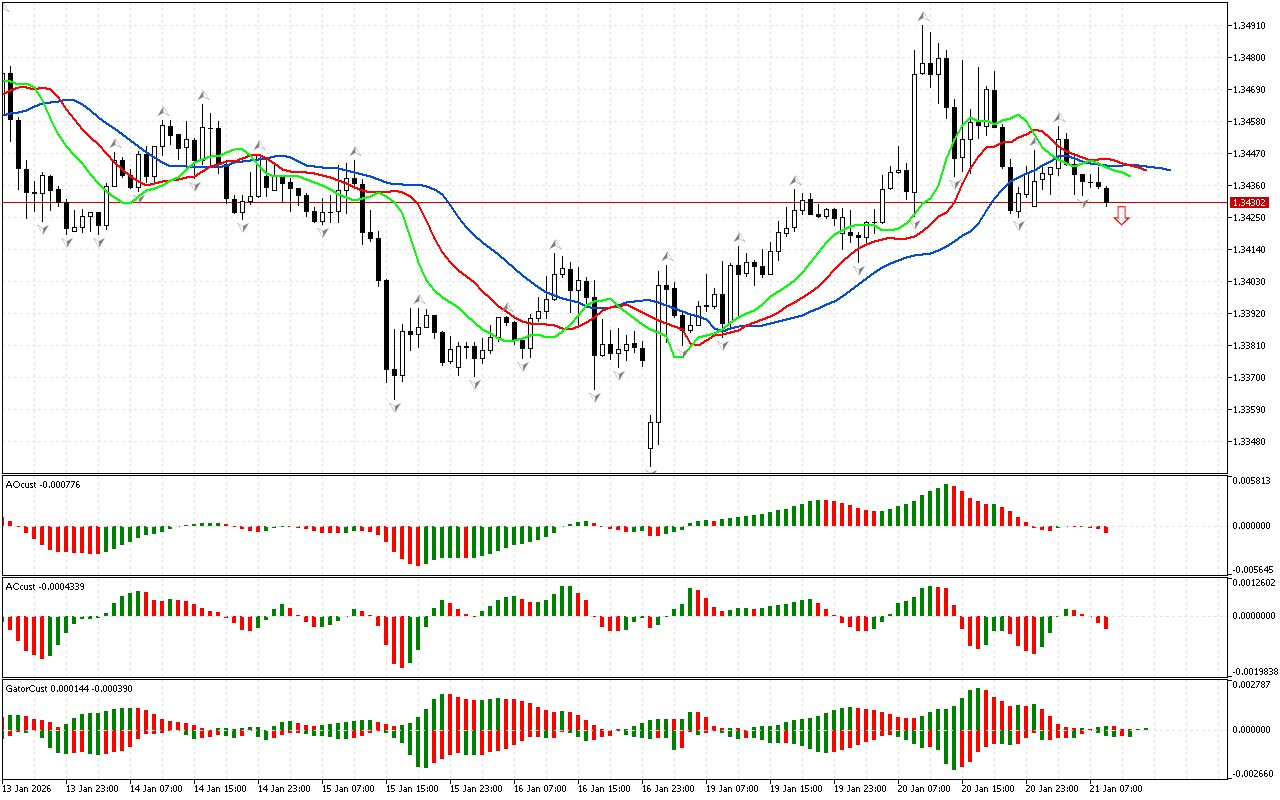
Task: Select the right end of blue Alligator line
Action: pos(1168,170)
